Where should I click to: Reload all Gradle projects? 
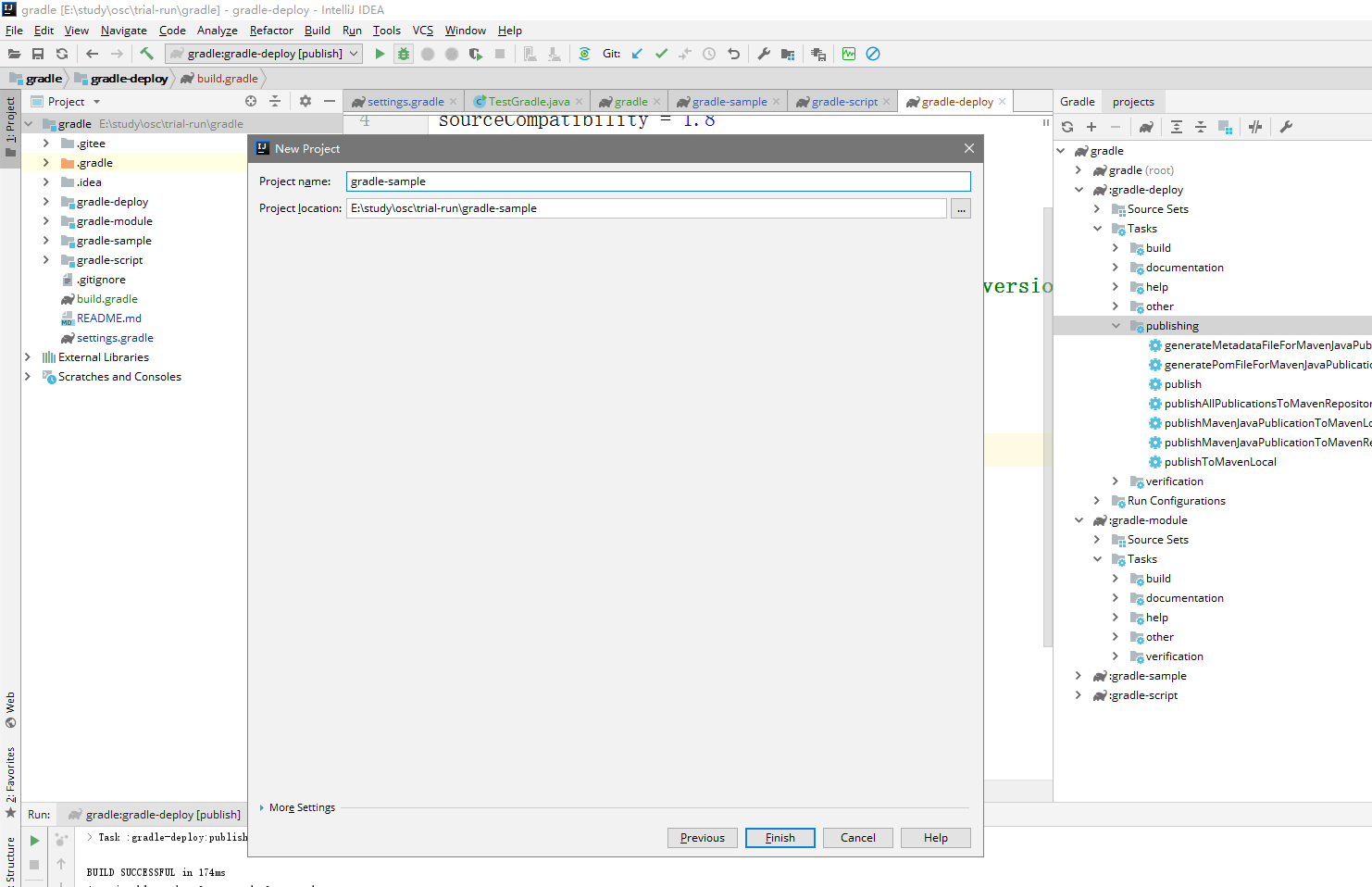point(1067,127)
